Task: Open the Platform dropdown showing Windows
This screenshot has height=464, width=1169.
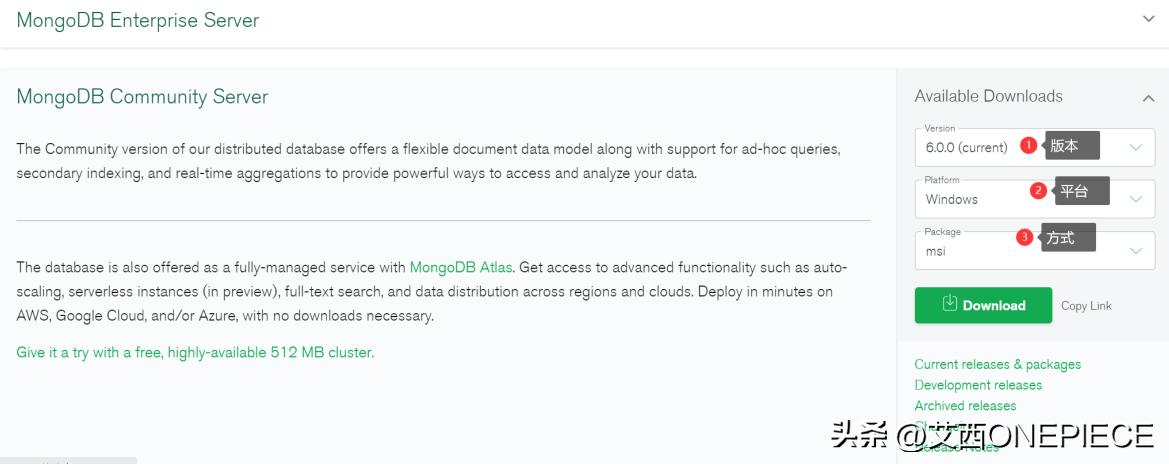Action: (x=1135, y=199)
